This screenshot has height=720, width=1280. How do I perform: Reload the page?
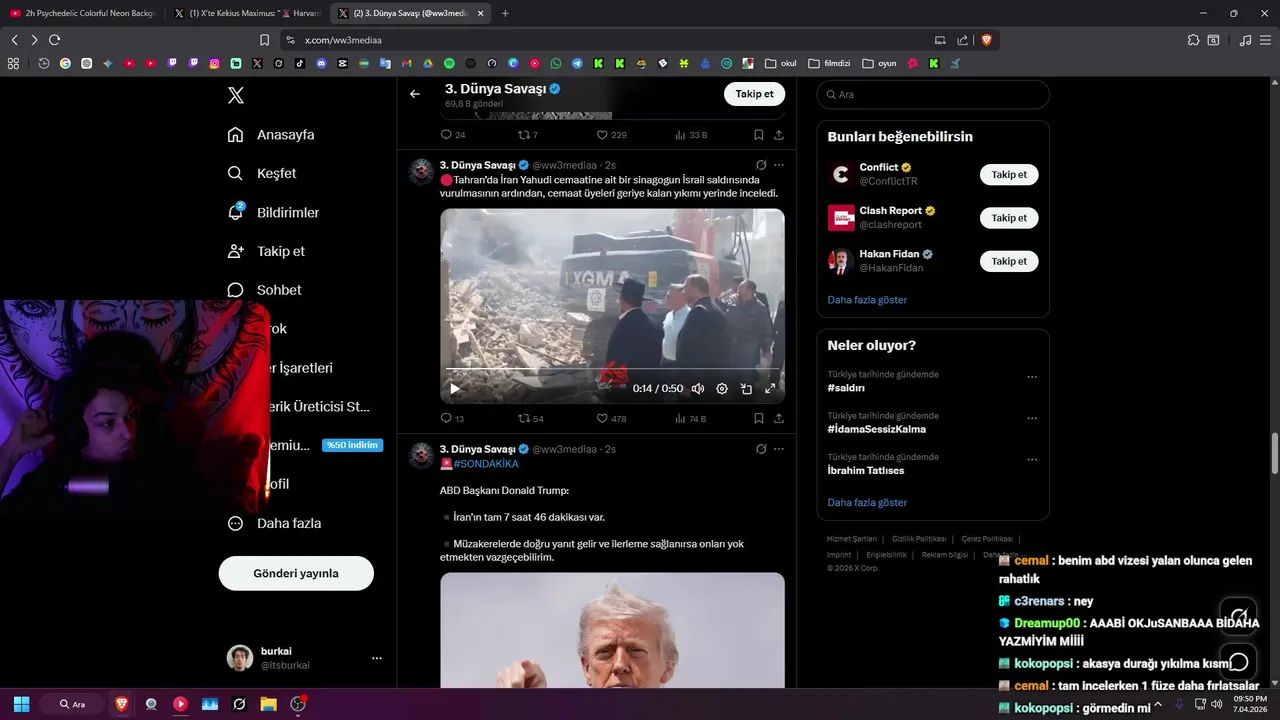pos(55,40)
